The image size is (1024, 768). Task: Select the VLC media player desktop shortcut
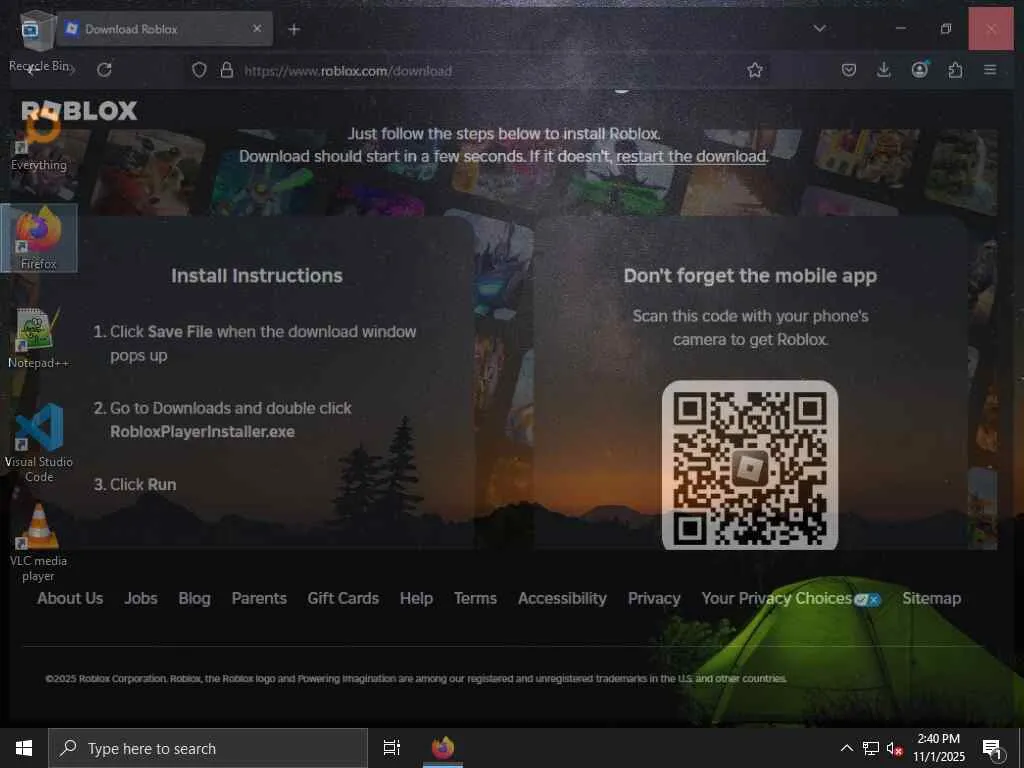(x=39, y=542)
